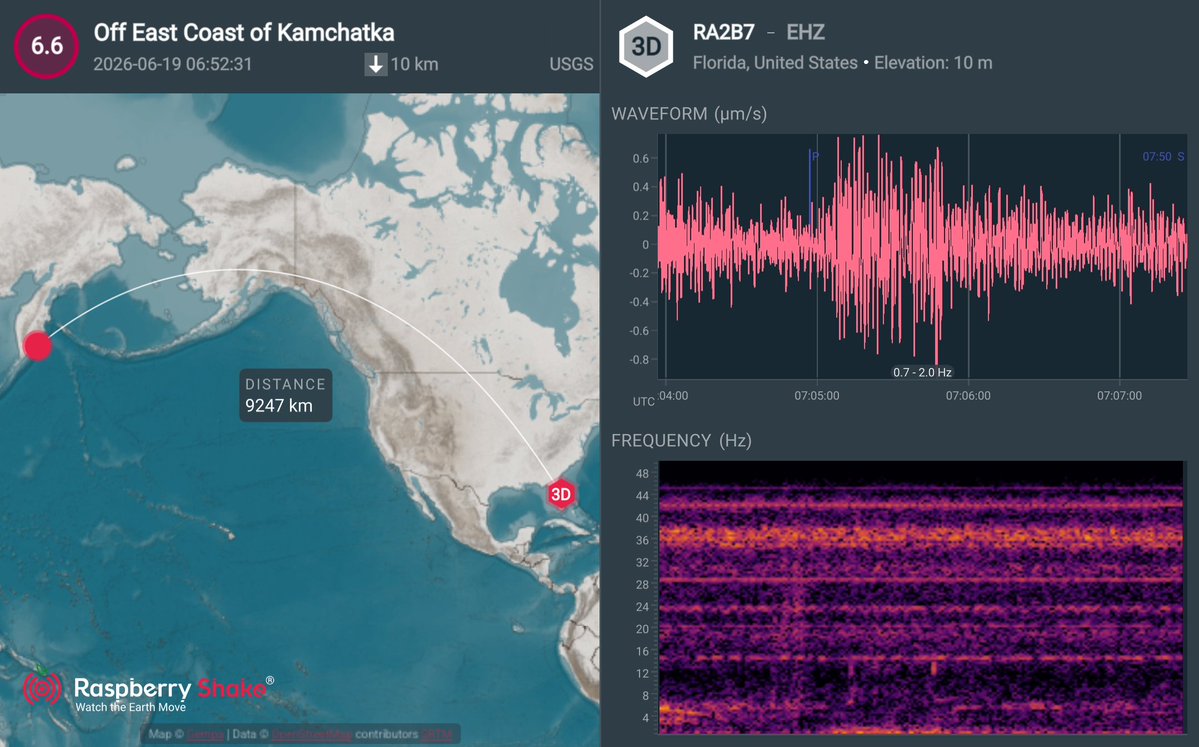Viewport: 1199px width, 747px height.
Task: Click the RA2B7 station code
Action: pos(723,32)
